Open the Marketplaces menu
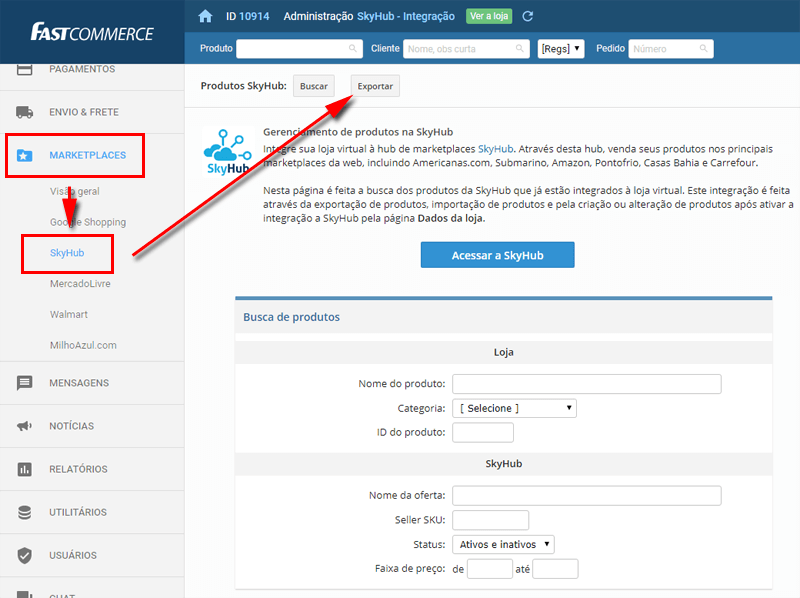 [x=87, y=155]
